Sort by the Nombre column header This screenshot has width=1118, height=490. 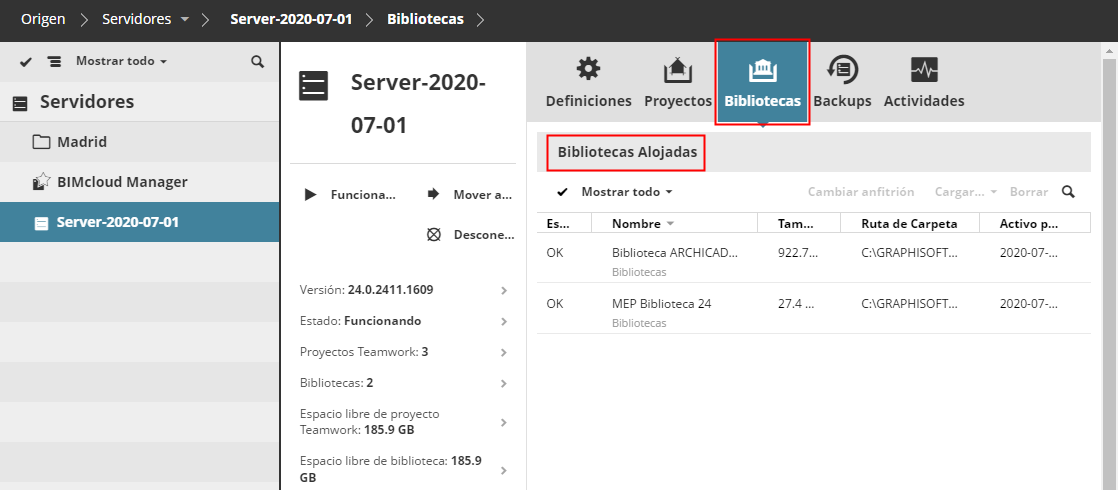[x=674, y=223]
